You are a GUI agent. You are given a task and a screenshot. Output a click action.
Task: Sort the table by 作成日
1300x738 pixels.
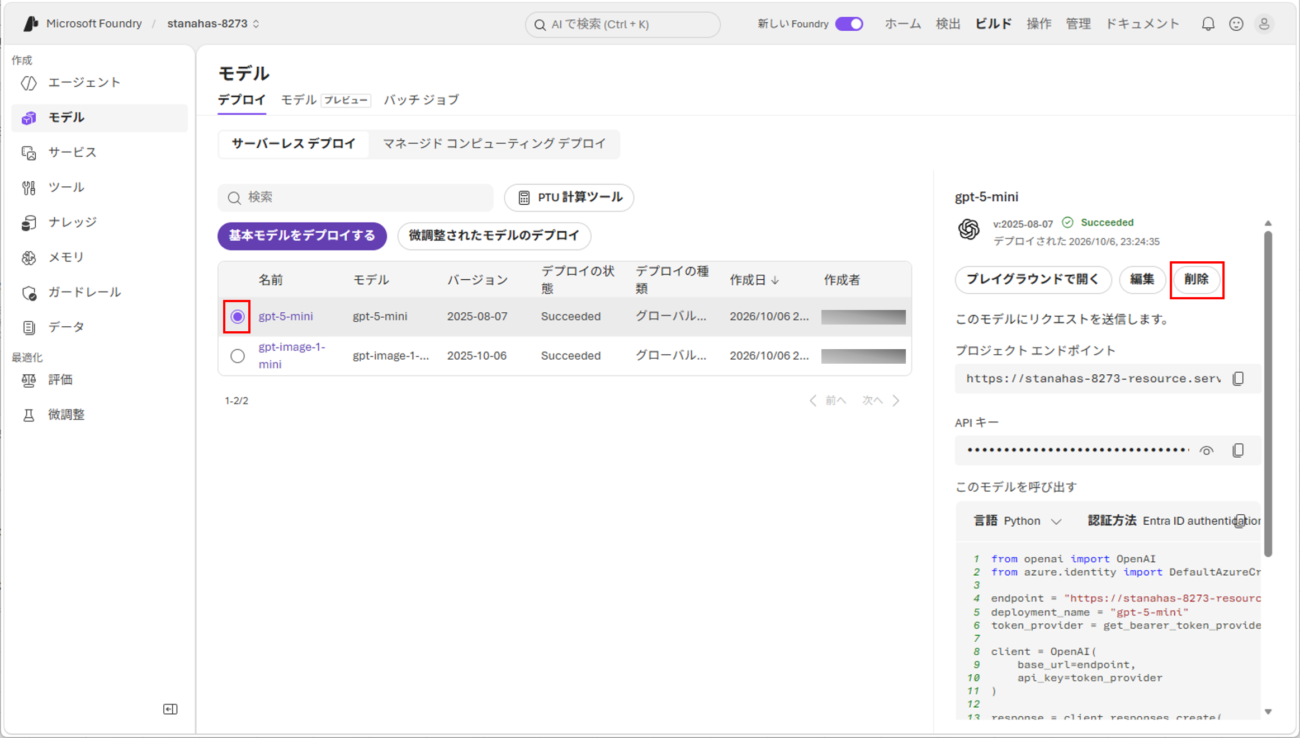pyautogui.click(x=755, y=280)
